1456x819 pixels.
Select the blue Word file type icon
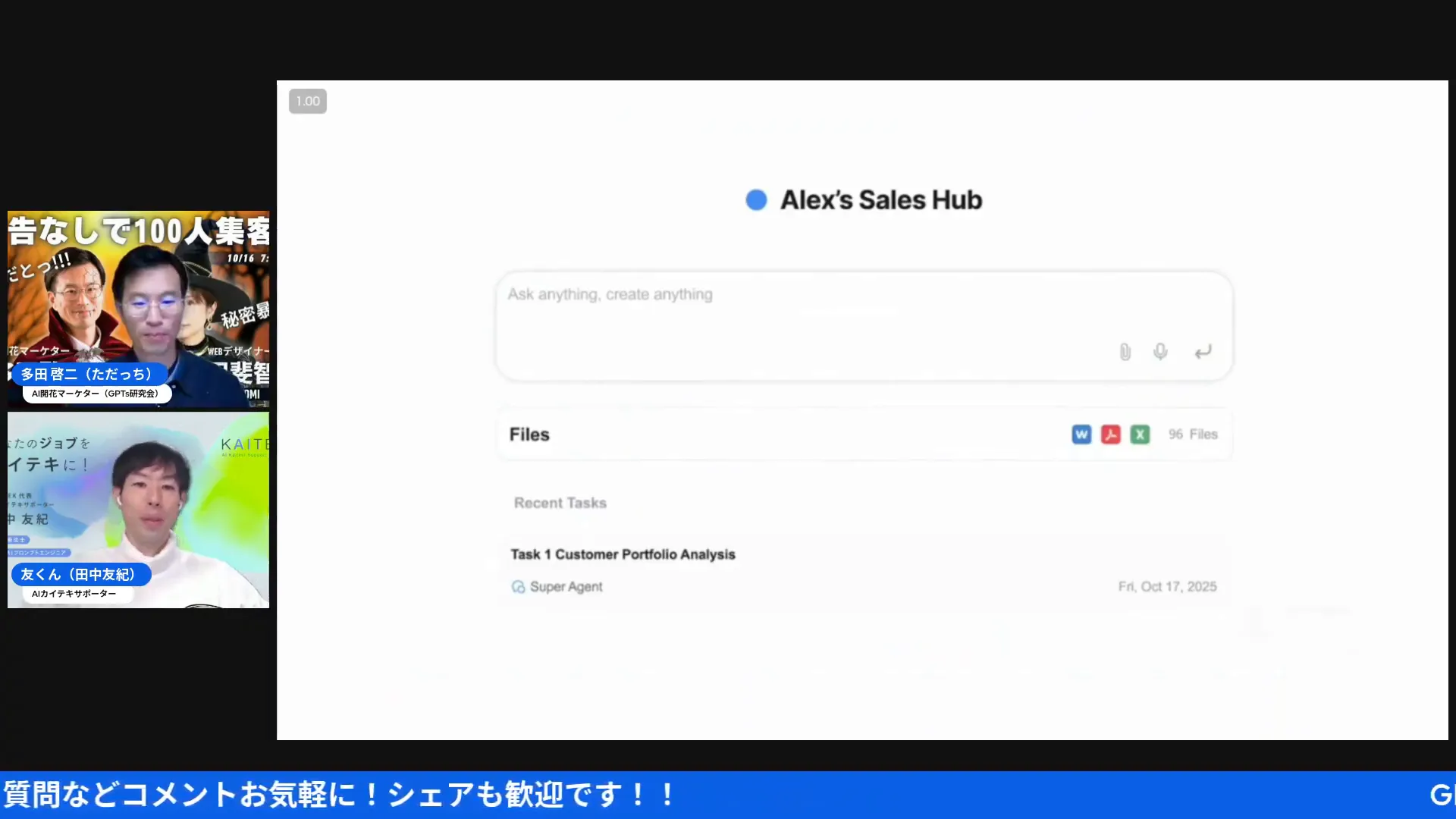click(x=1081, y=434)
